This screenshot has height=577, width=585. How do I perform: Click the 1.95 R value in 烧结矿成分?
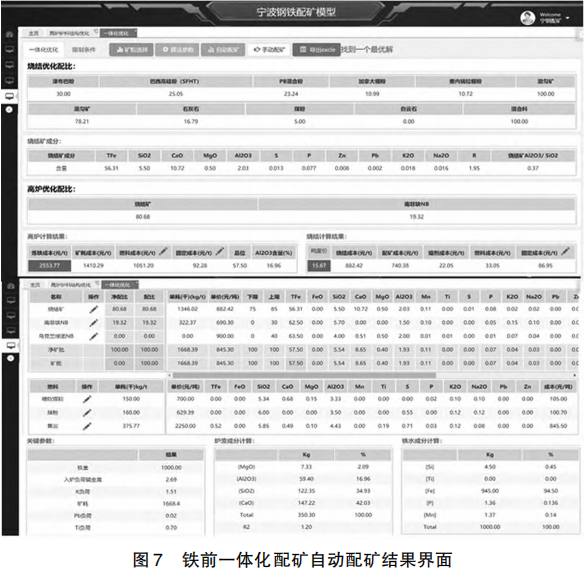pos(474,168)
